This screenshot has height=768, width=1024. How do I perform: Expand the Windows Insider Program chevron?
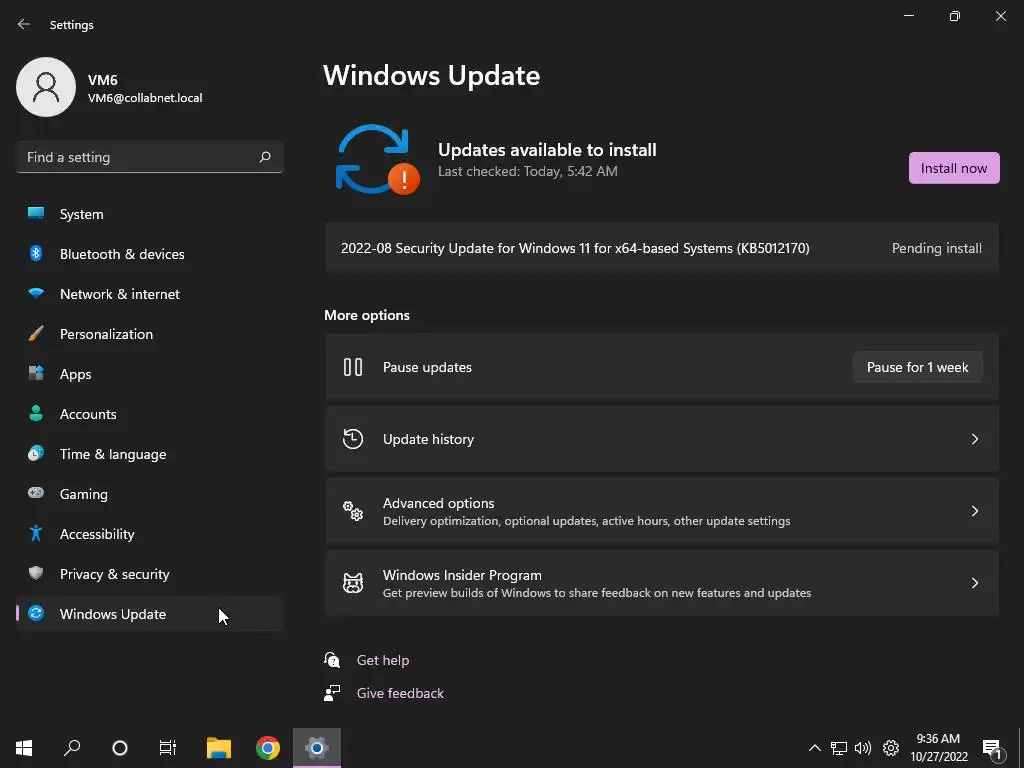974,583
